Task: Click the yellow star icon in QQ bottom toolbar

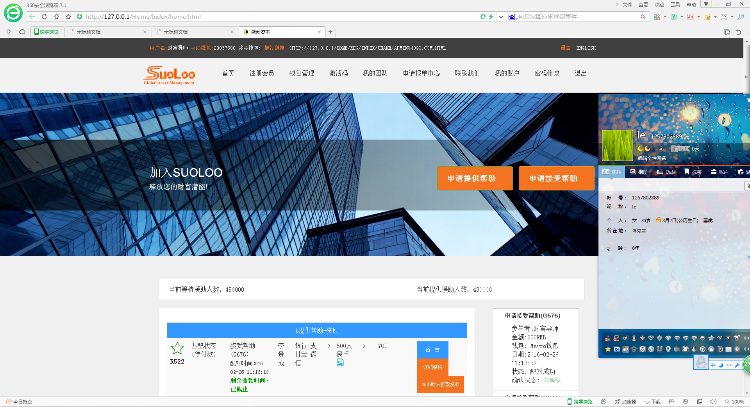Action: coord(608,350)
